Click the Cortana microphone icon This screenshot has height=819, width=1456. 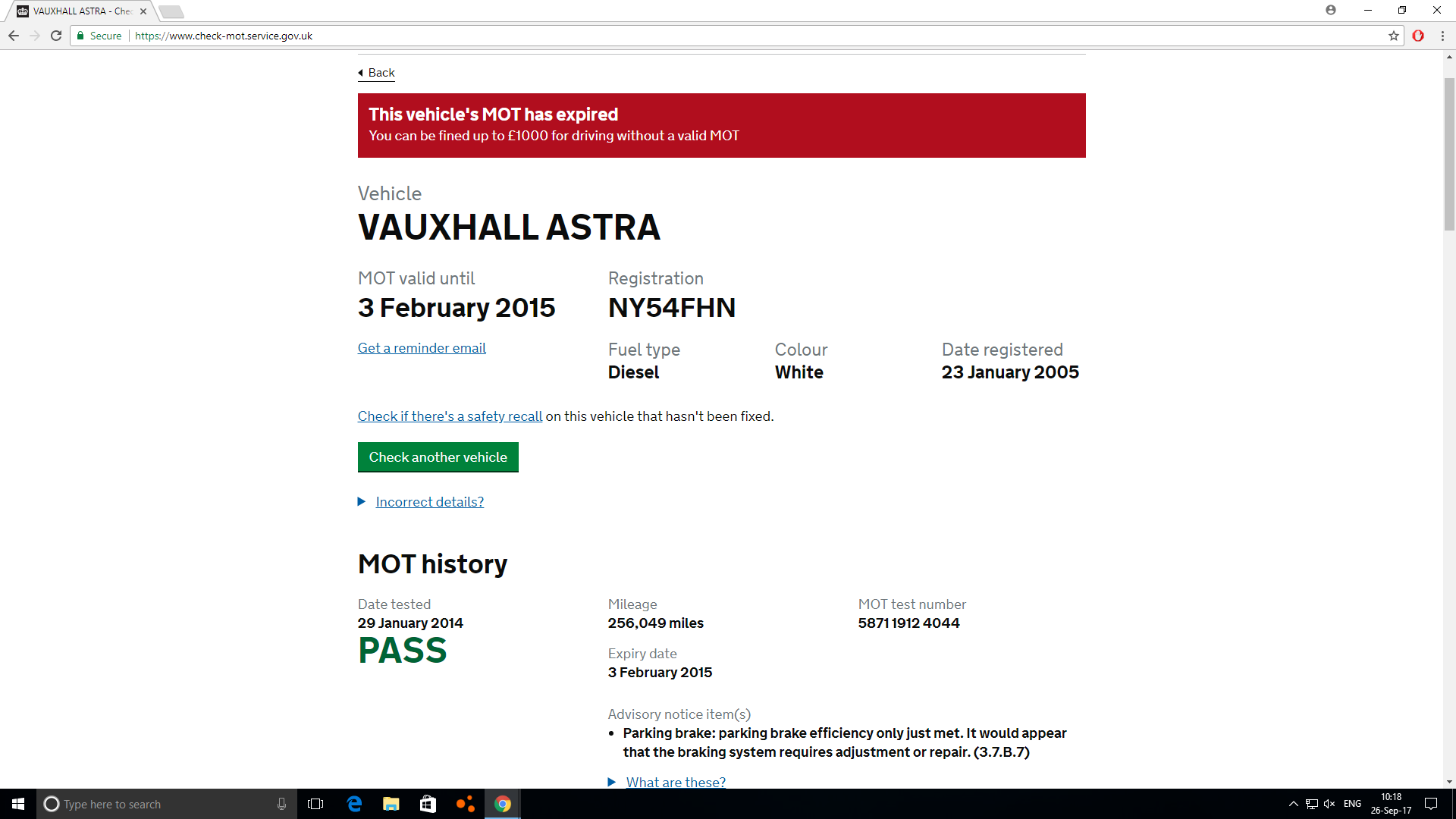pos(281,804)
